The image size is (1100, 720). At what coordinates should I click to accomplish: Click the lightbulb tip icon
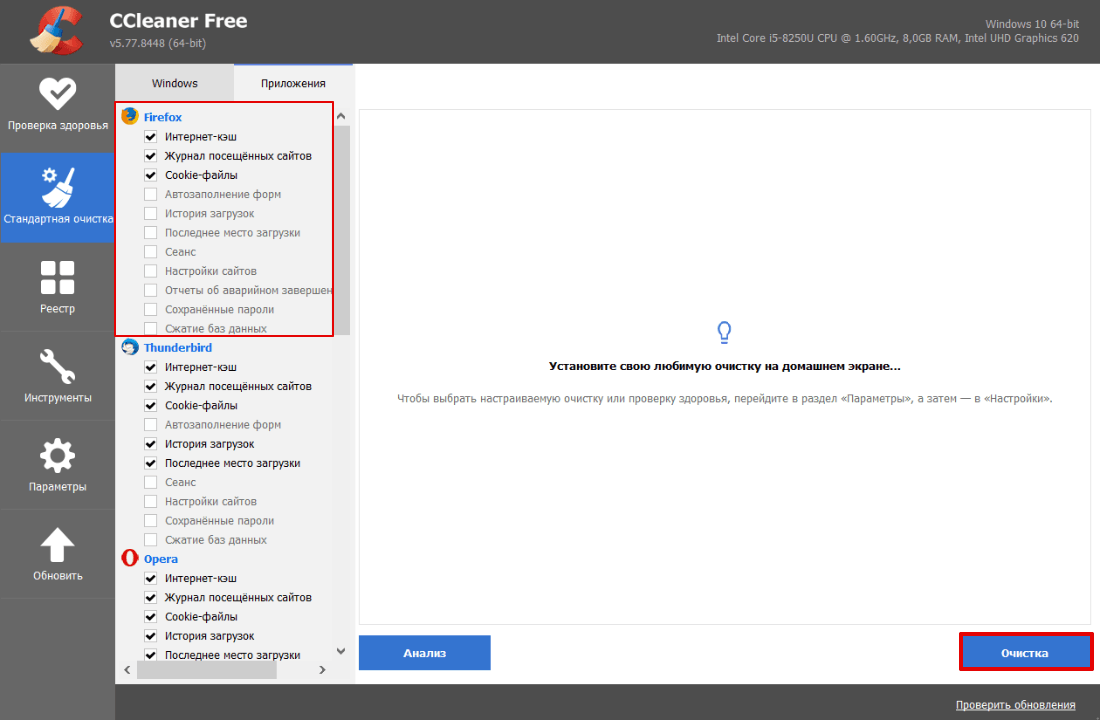pyautogui.click(x=725, y=332)
